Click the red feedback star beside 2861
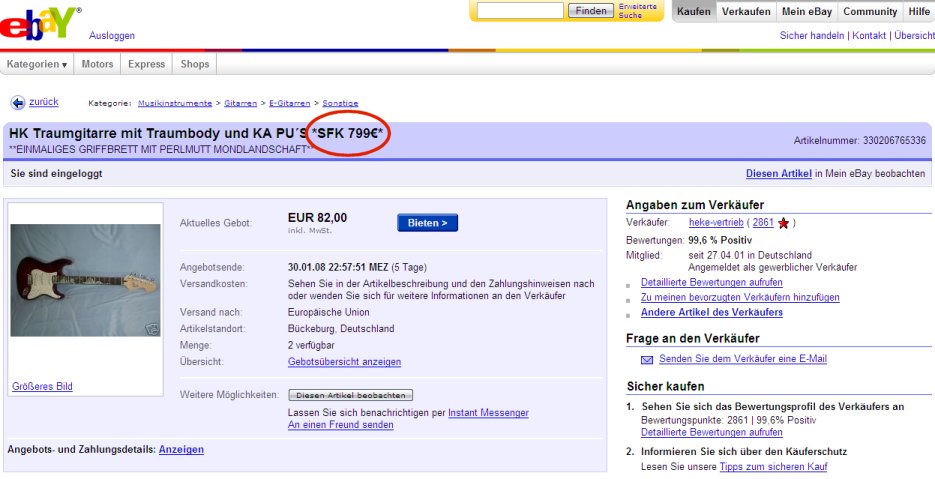935x479 pixels. [784, 223]
